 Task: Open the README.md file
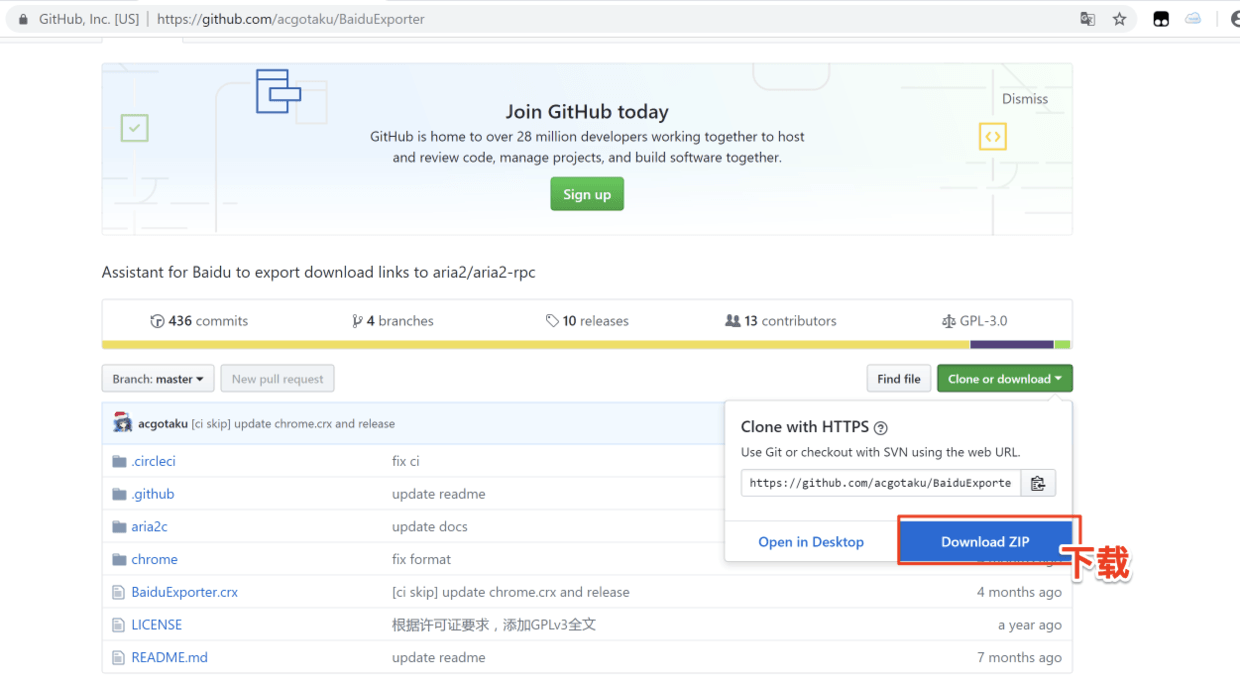coord(170,658)
